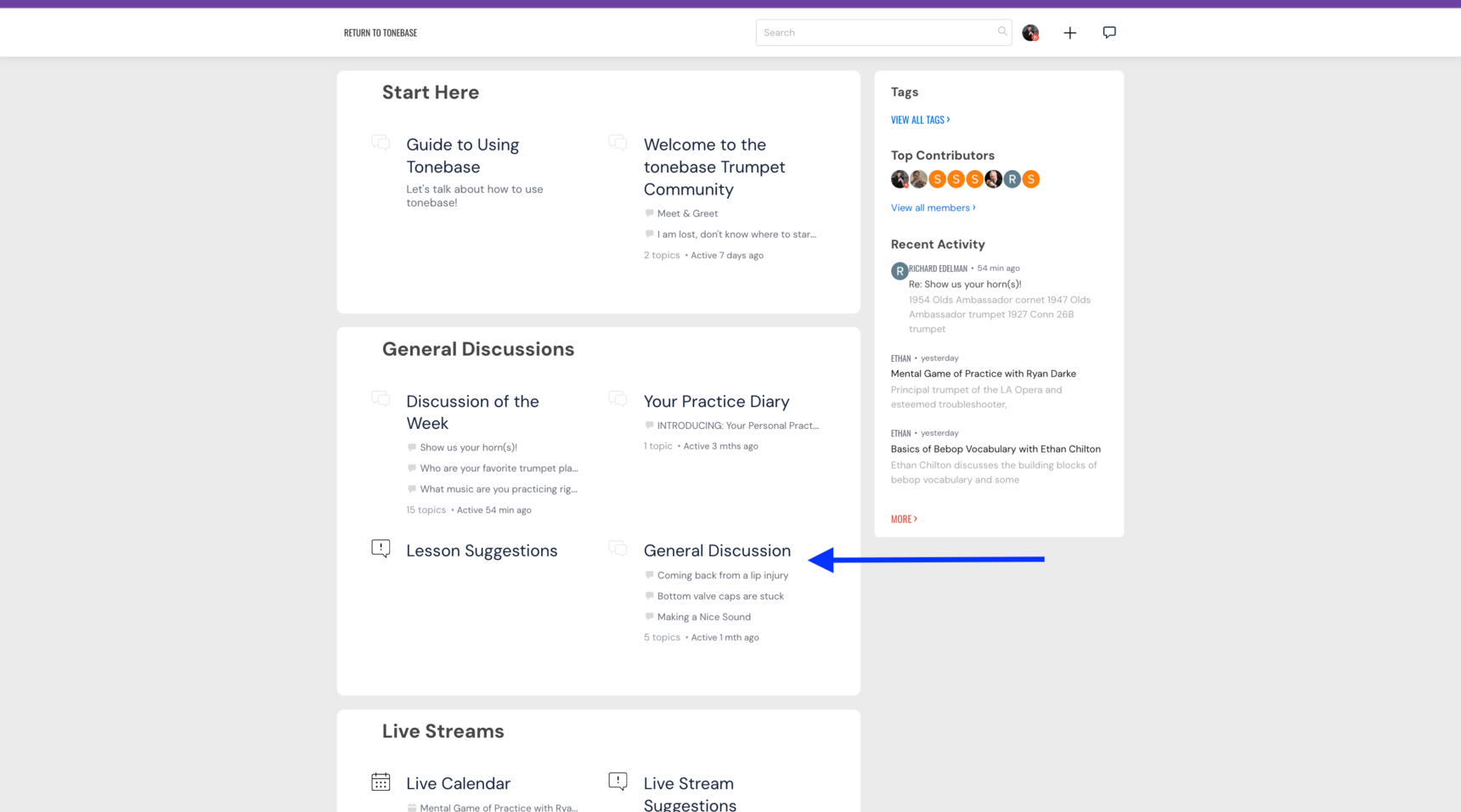Screen dimensions: 1461x812
Task: Click MORE under Recent Activity
Action: pyautogui.click(x=904, y=519)
